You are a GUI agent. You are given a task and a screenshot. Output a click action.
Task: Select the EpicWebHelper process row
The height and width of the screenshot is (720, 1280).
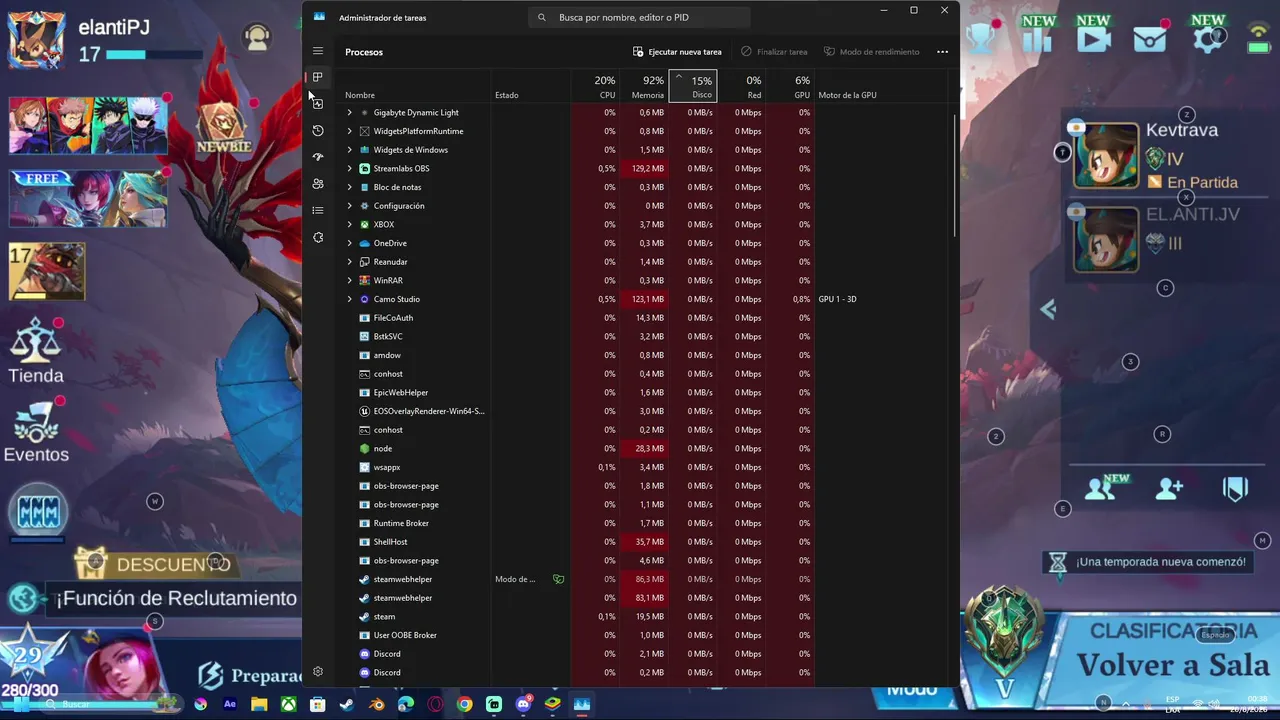click(643, 393)
